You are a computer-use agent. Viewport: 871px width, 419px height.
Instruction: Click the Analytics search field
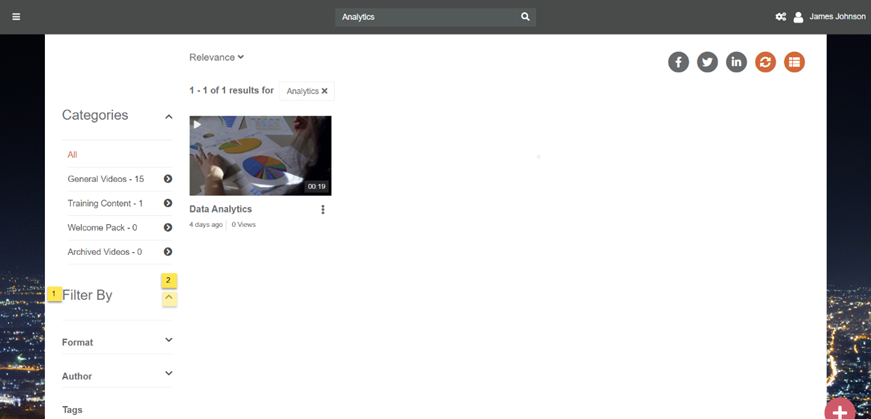point(427,17)
